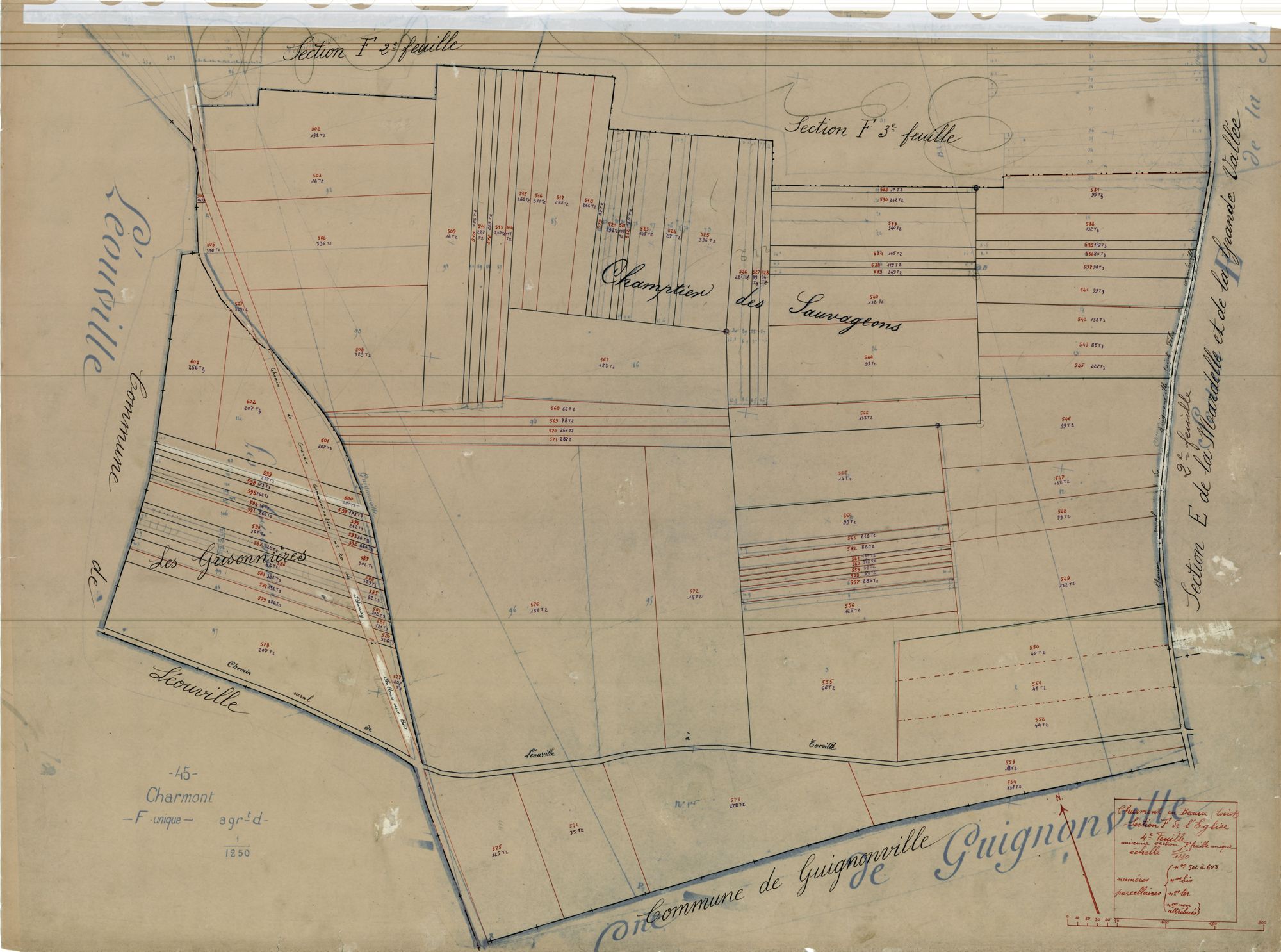Click parcel number 602

[x=250, y=403]
